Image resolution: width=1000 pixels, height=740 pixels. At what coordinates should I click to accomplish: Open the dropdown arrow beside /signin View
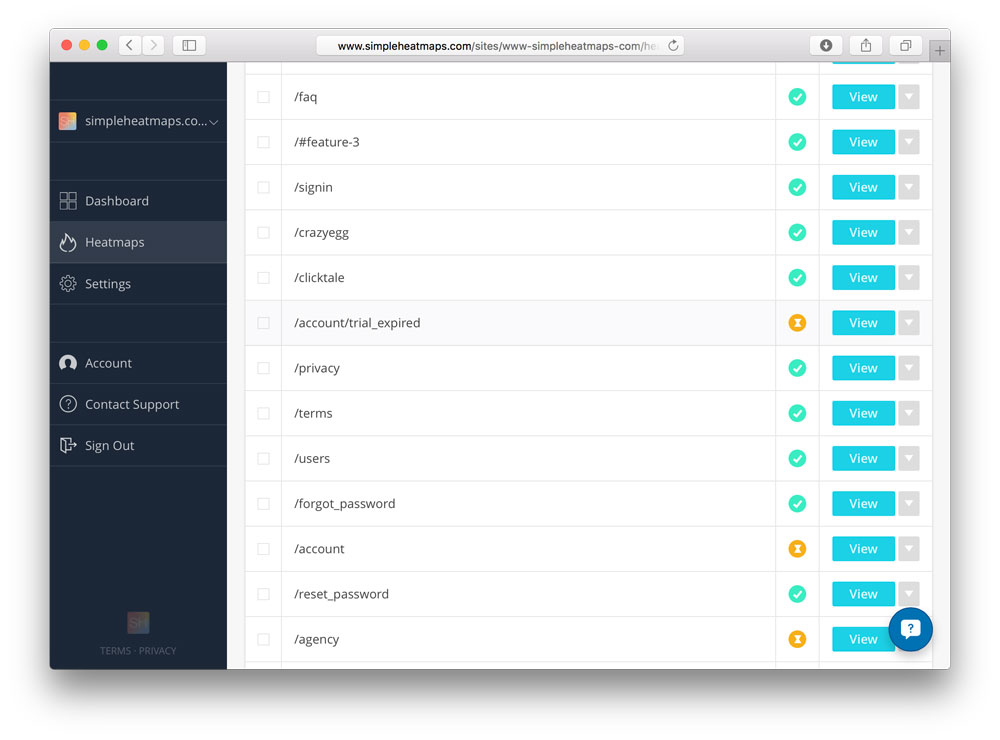click(909, 188)
